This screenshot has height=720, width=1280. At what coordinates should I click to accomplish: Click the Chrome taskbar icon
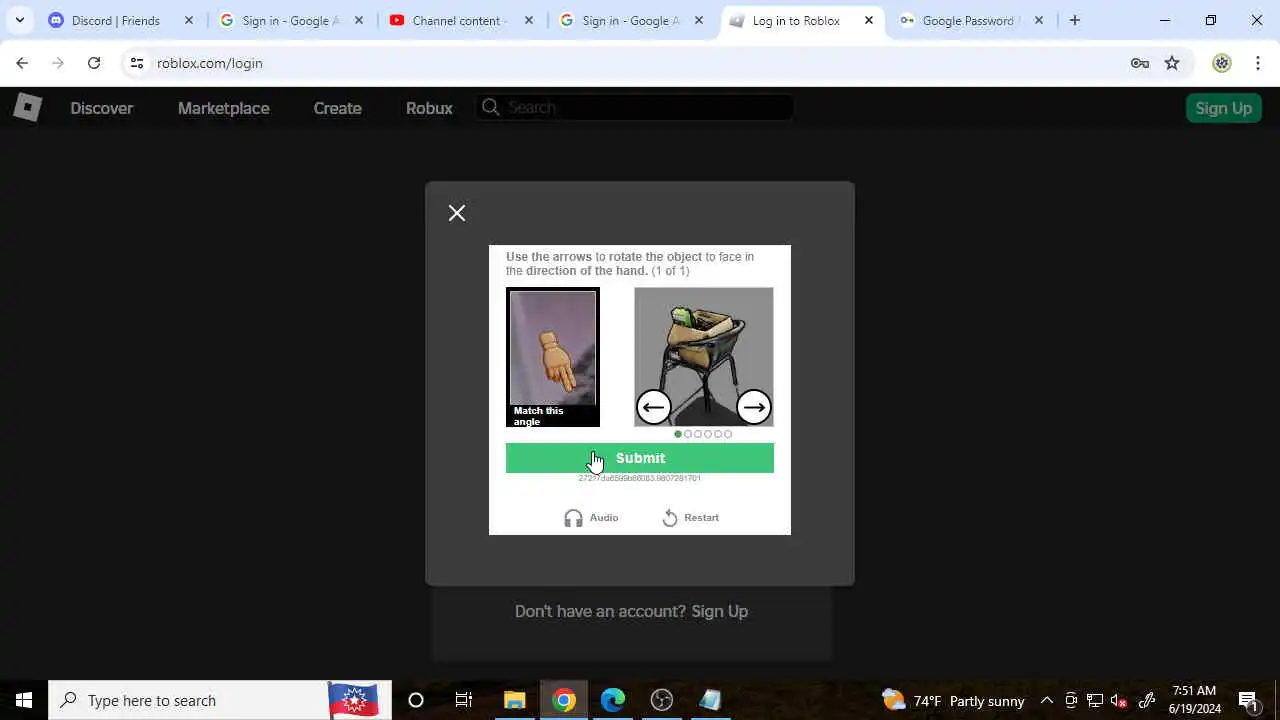[x=564, y=700]
